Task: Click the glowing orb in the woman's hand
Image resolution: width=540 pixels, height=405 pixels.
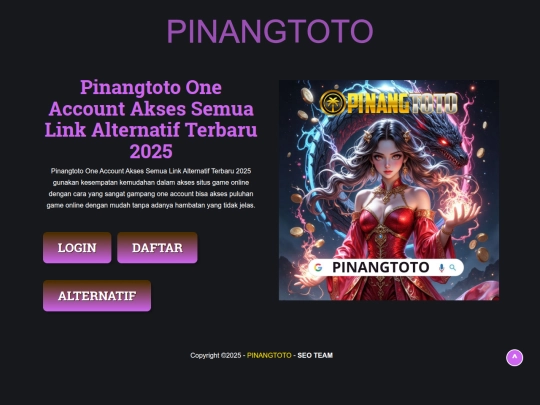Action: pyautogui.click(x=458, y=208)
